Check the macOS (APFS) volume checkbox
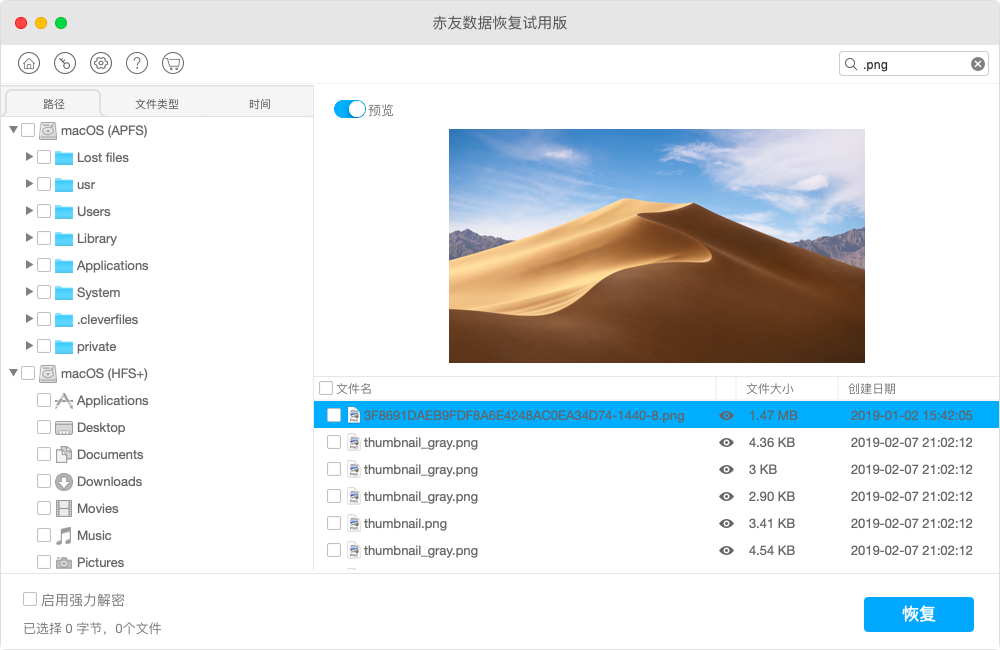1000x650 pixels. coord(28,130)
